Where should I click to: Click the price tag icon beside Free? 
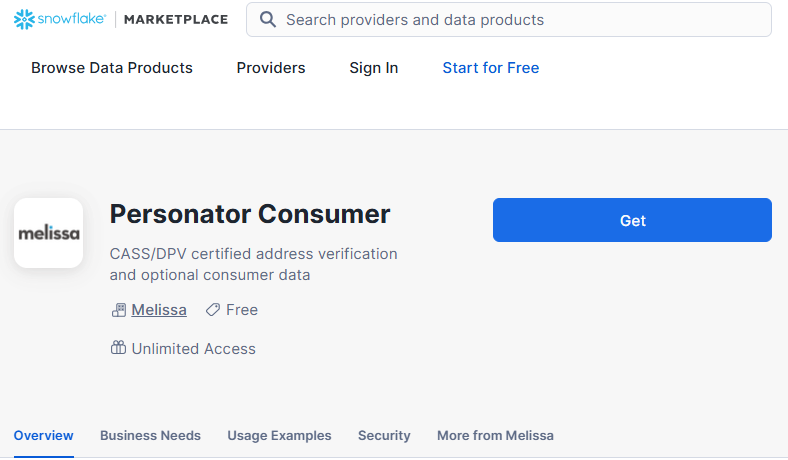pyautogui.click(x=213, y=310)
